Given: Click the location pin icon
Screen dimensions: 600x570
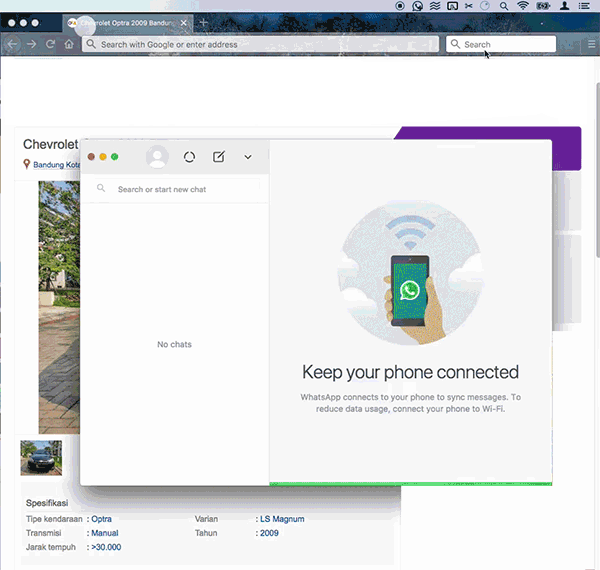Looking at the screenshot, I should (x=26, y=164).
